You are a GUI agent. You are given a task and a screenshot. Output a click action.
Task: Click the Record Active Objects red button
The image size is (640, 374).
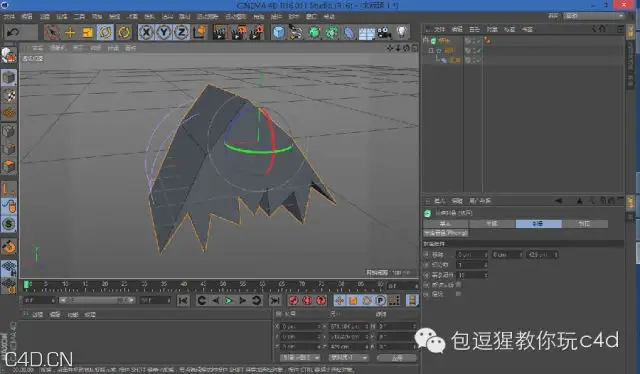pyautogui.click(x=293, y=301)
